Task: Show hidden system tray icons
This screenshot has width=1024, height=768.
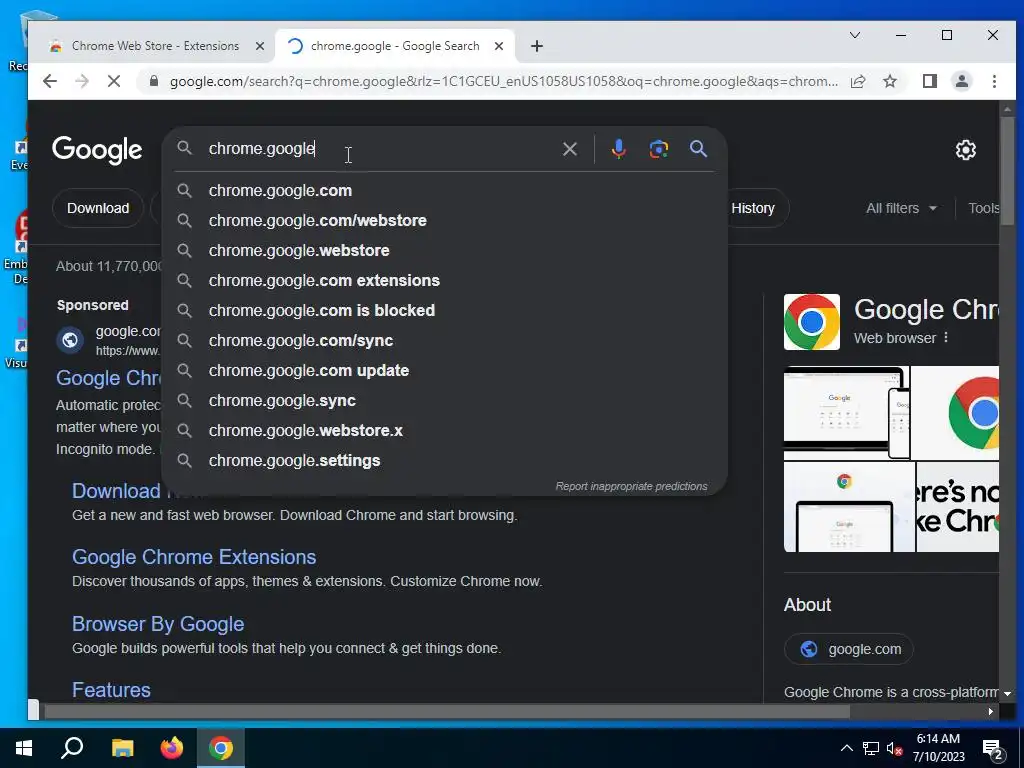Action: pyautogui.click(x=846, y=748)
